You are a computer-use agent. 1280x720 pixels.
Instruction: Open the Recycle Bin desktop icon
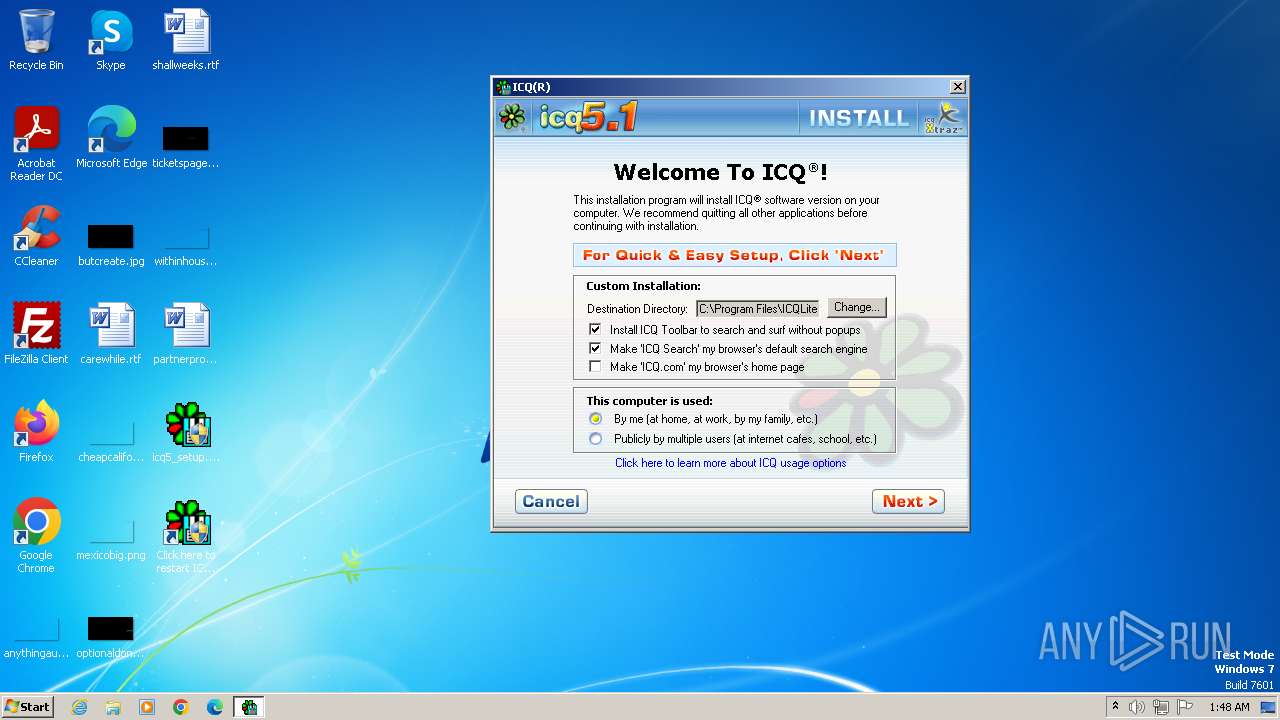tap(36, 40)
